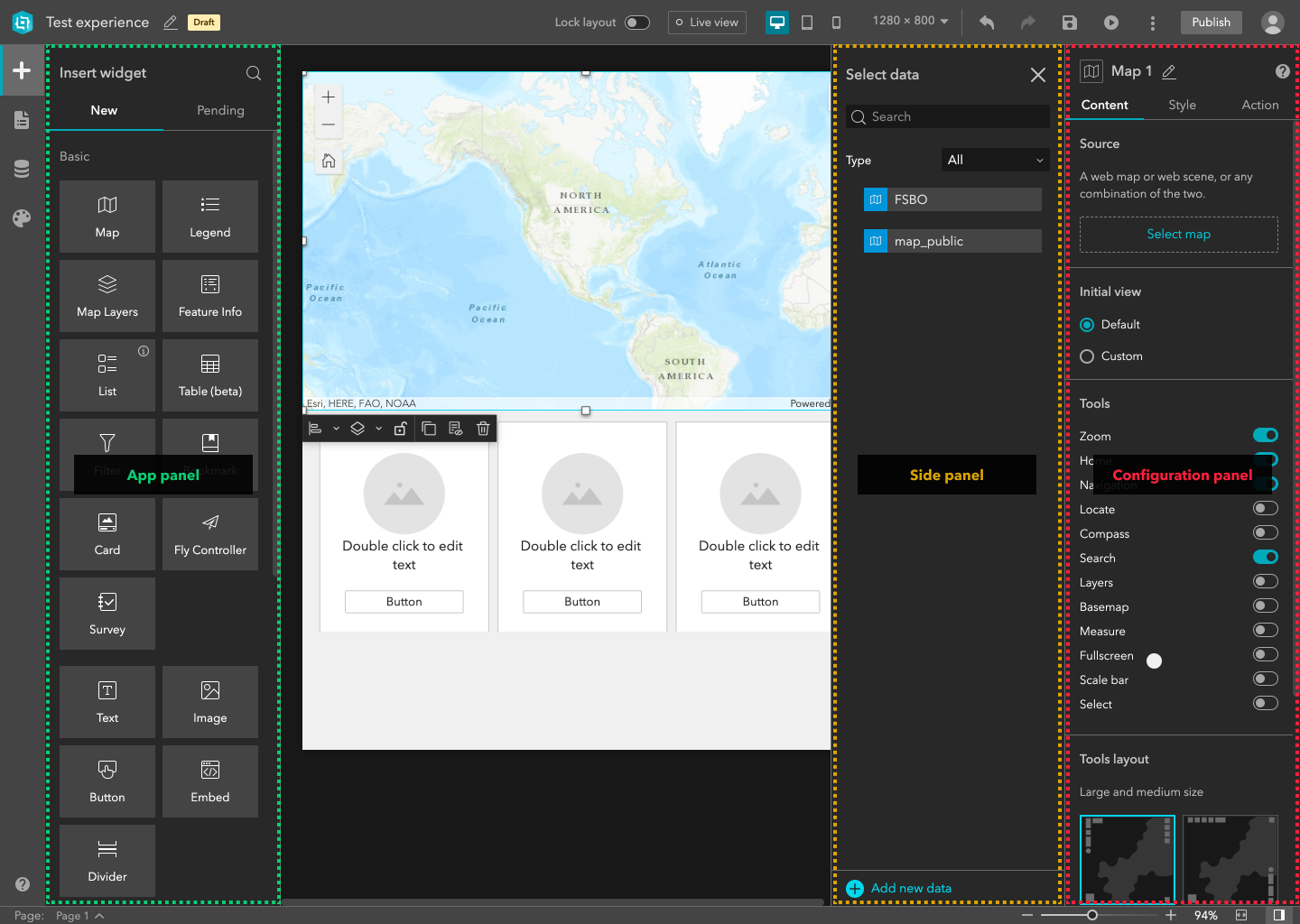The height and width of the screenshot is (924, 1300).
Task: Enable the Lock layout toggle
Action: pos(637,21)
